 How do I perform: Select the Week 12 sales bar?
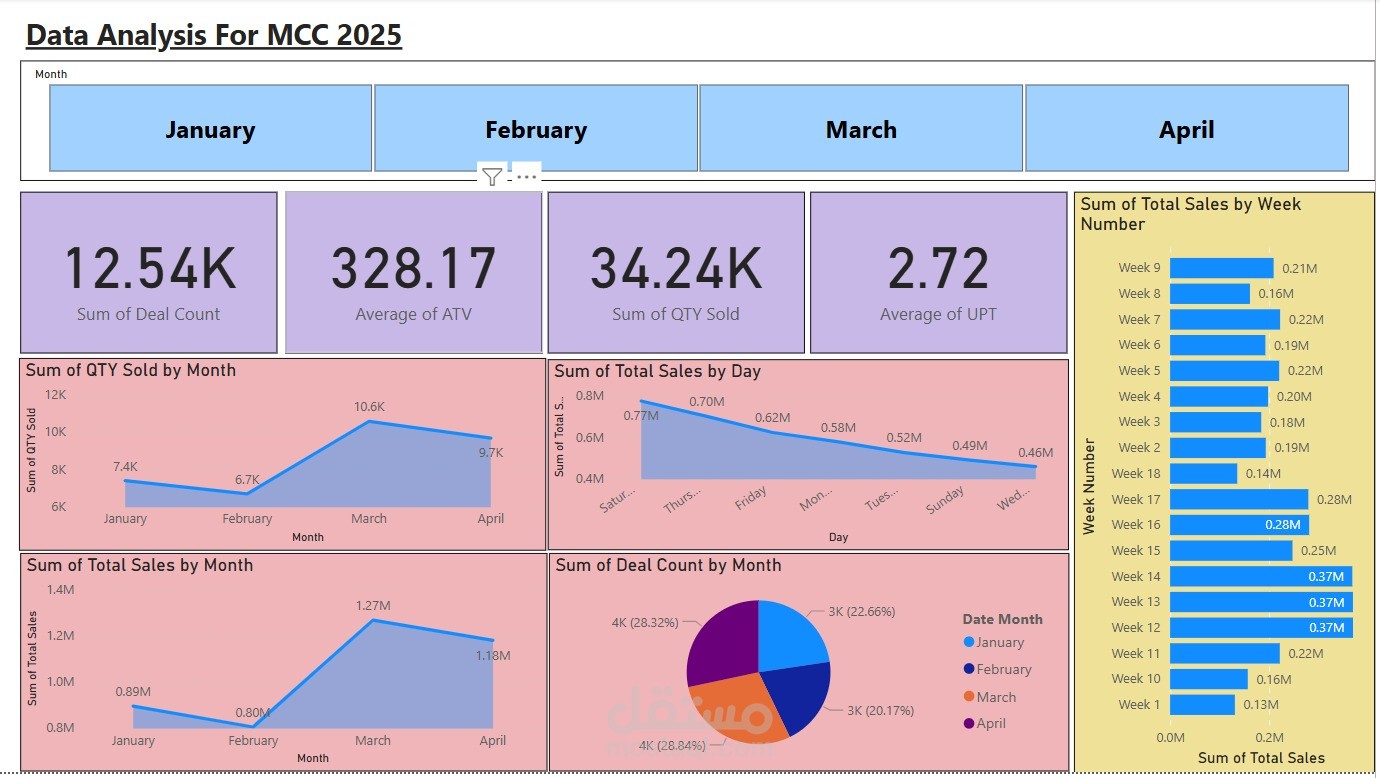pos(1261,627)
